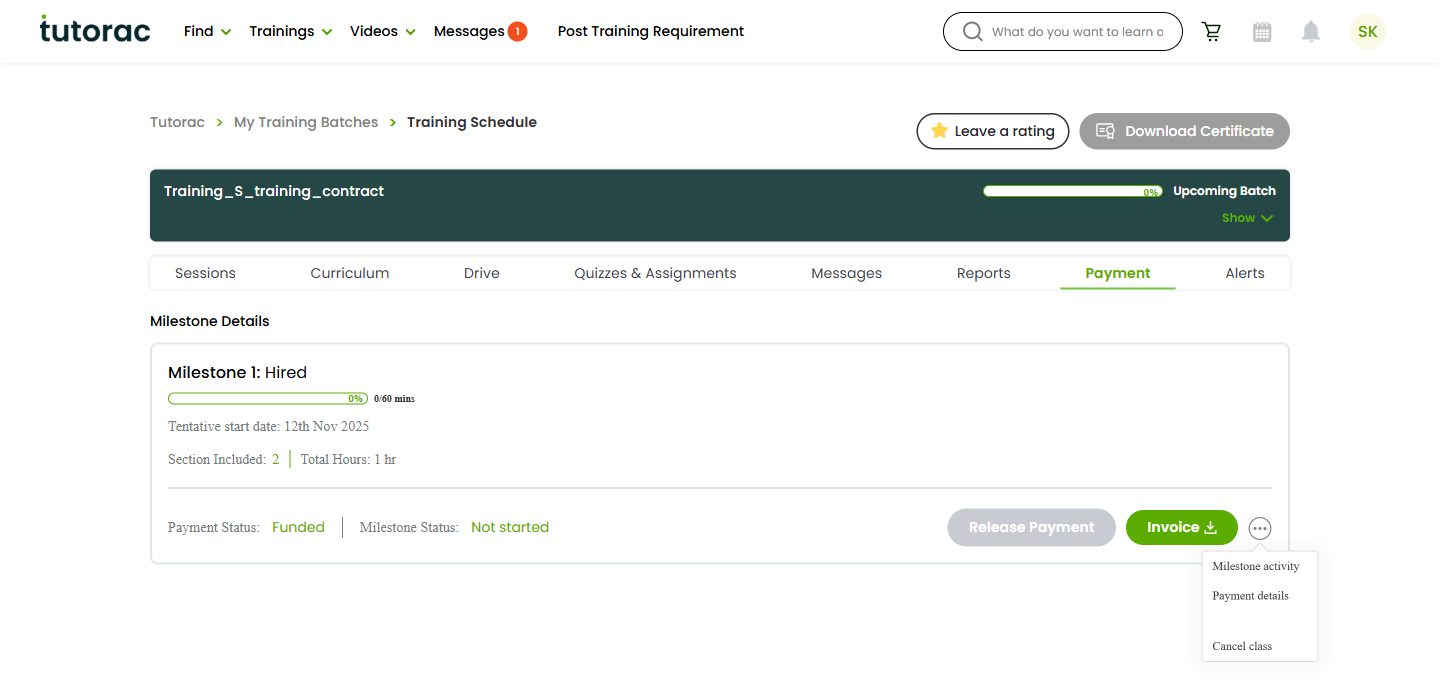Click the Milestone 1: Hired heading

click(238, 372)
